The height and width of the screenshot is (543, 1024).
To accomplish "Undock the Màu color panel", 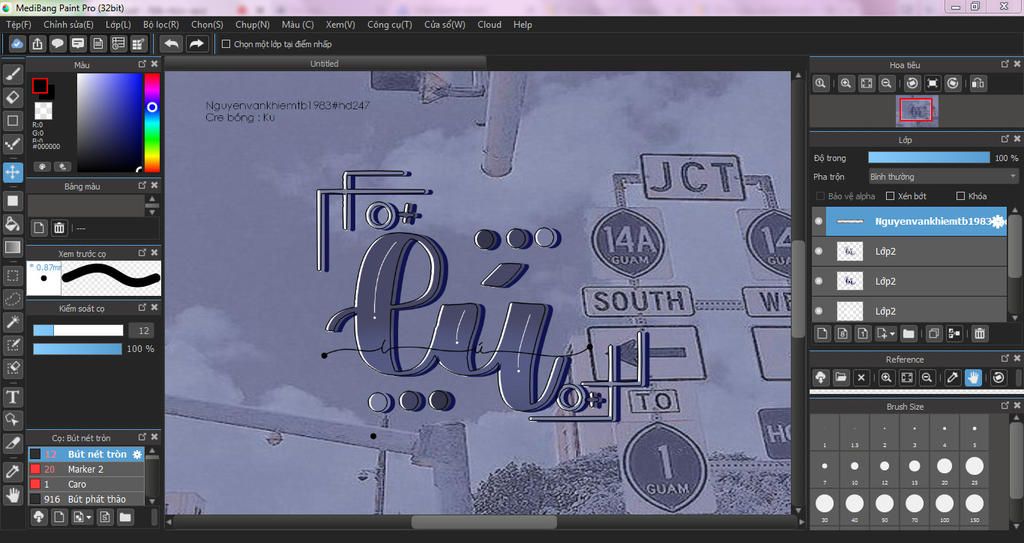I will [x=142, y=64].
